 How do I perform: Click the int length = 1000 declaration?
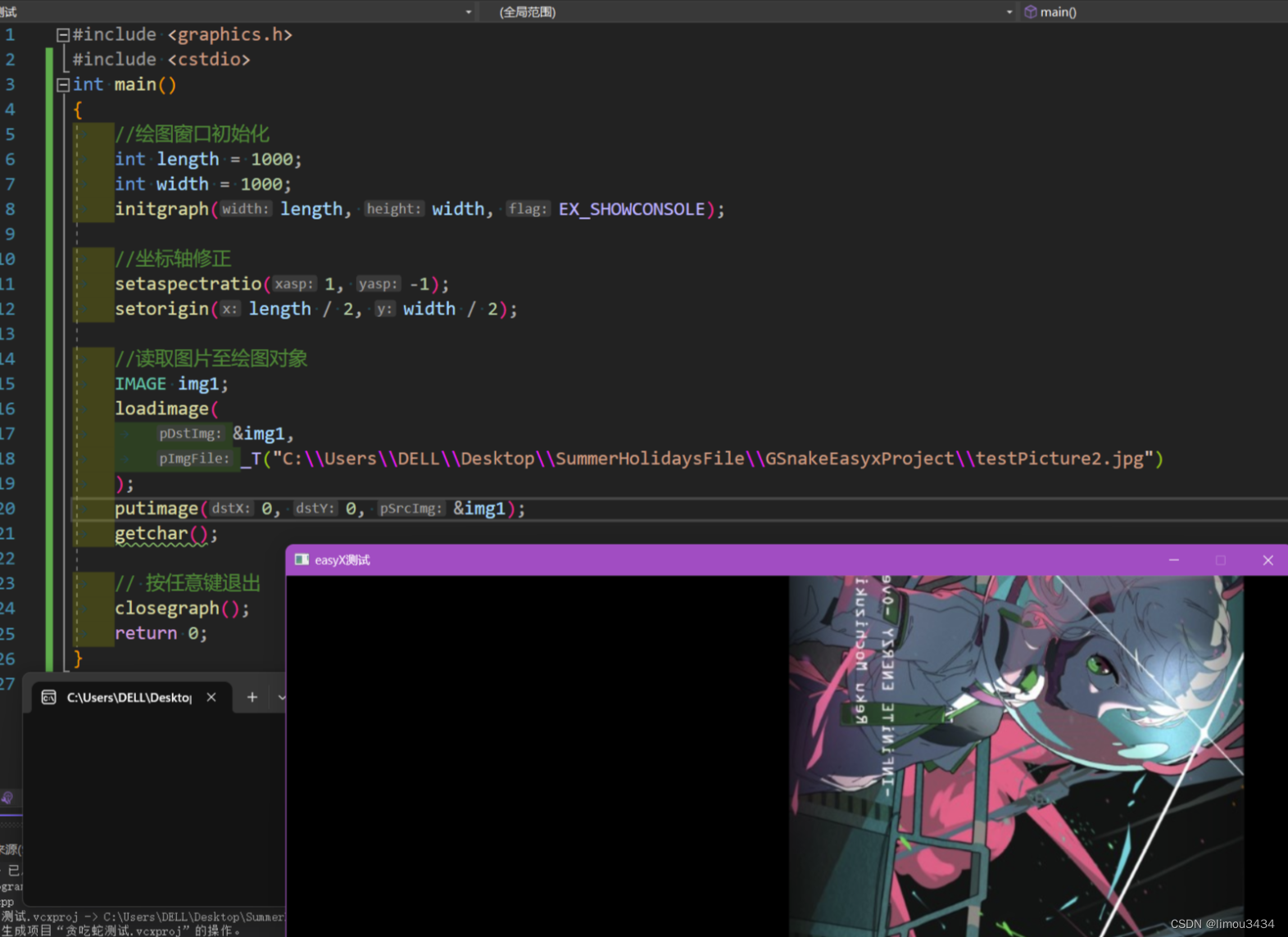pos(208,160)
